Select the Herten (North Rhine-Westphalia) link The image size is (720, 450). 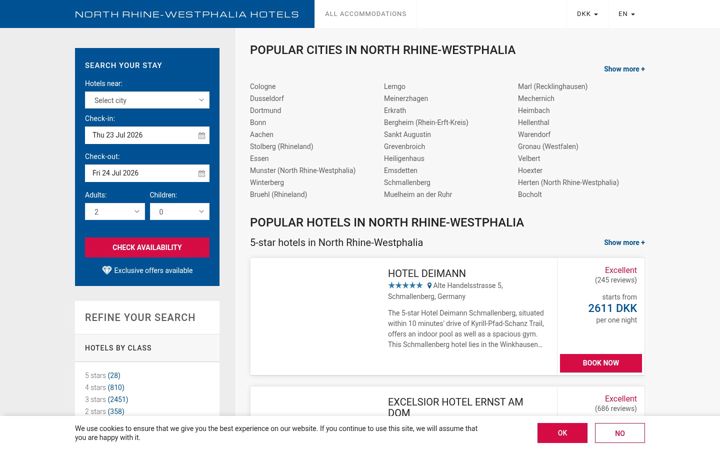(x=568, y=182)
